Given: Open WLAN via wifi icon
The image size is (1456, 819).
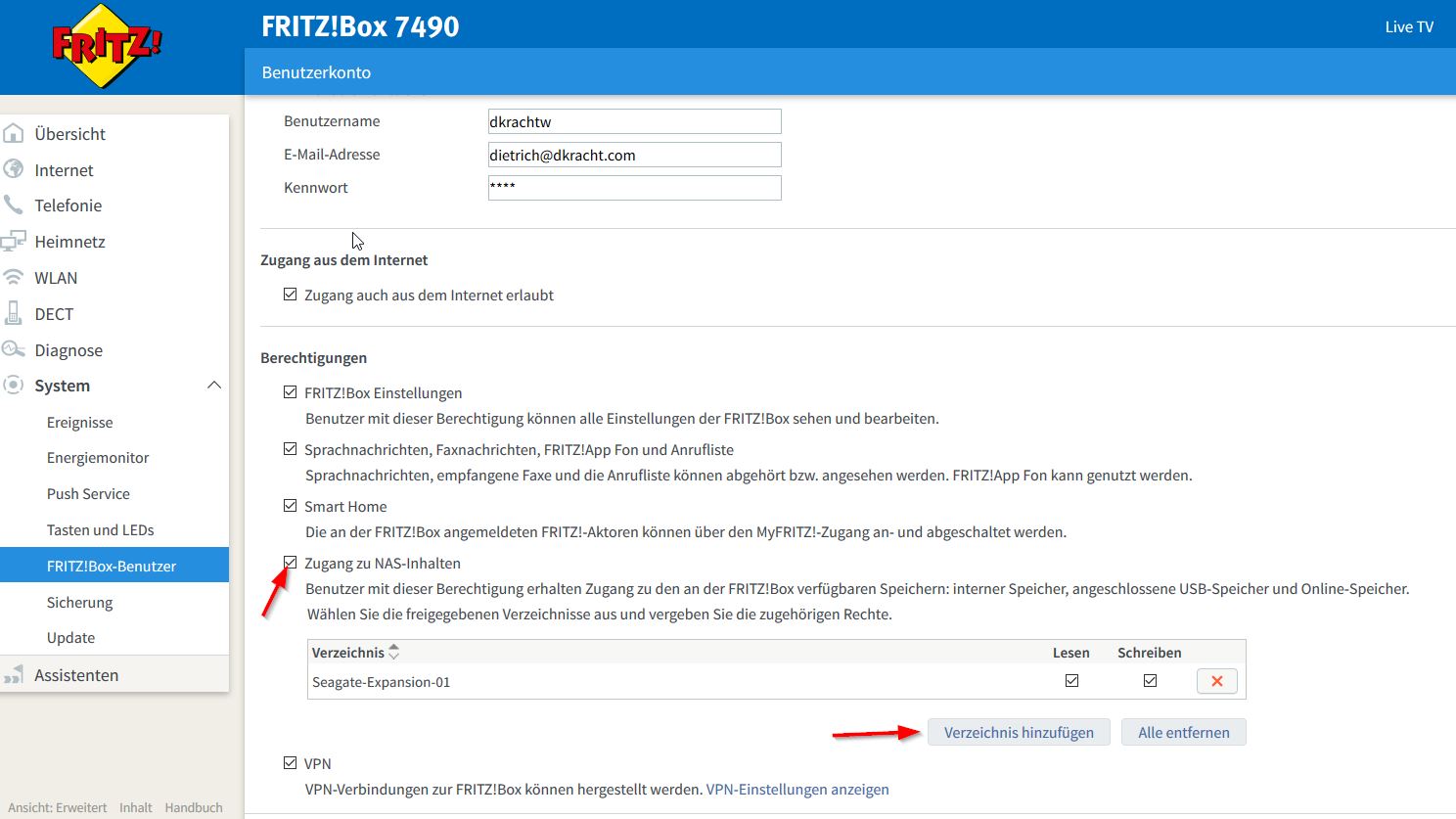Looking at the screenshot, I should [x=14, y=278].
